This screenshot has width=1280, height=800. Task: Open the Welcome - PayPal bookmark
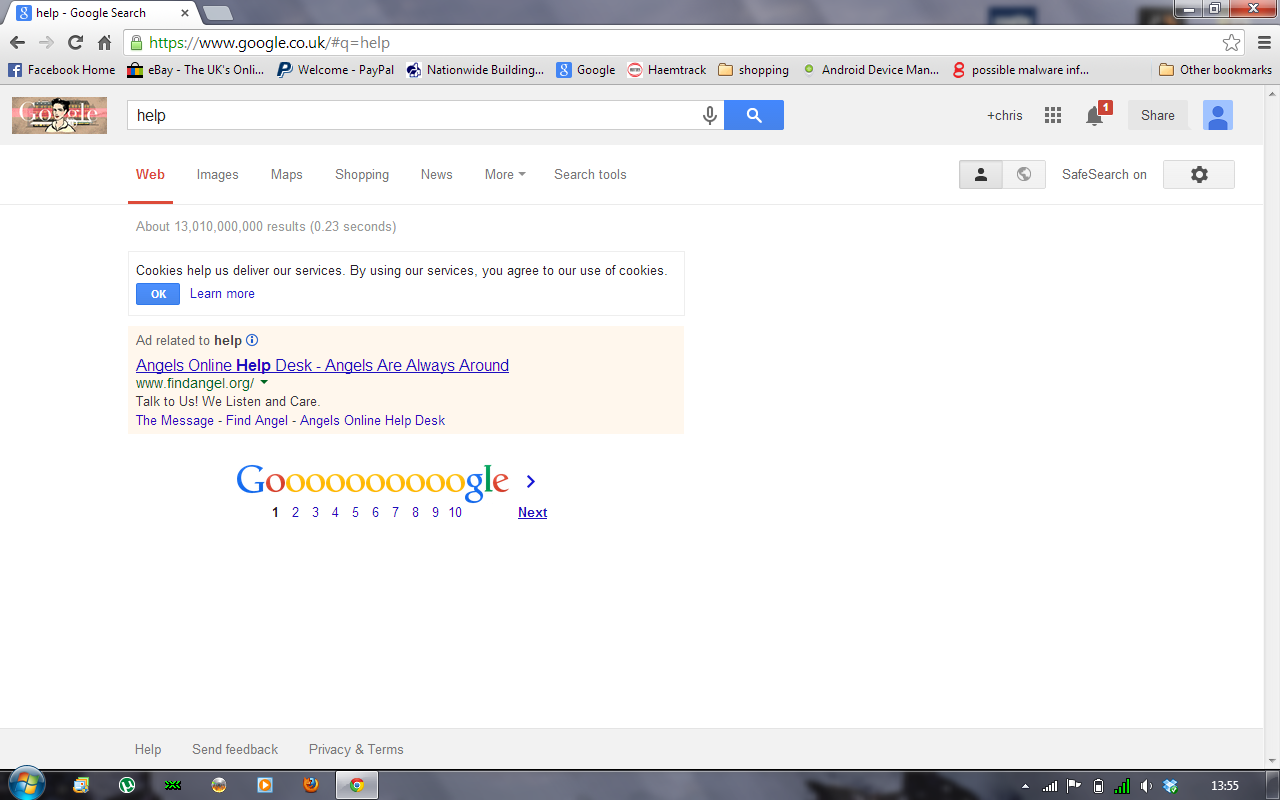(x=335, y=70)
